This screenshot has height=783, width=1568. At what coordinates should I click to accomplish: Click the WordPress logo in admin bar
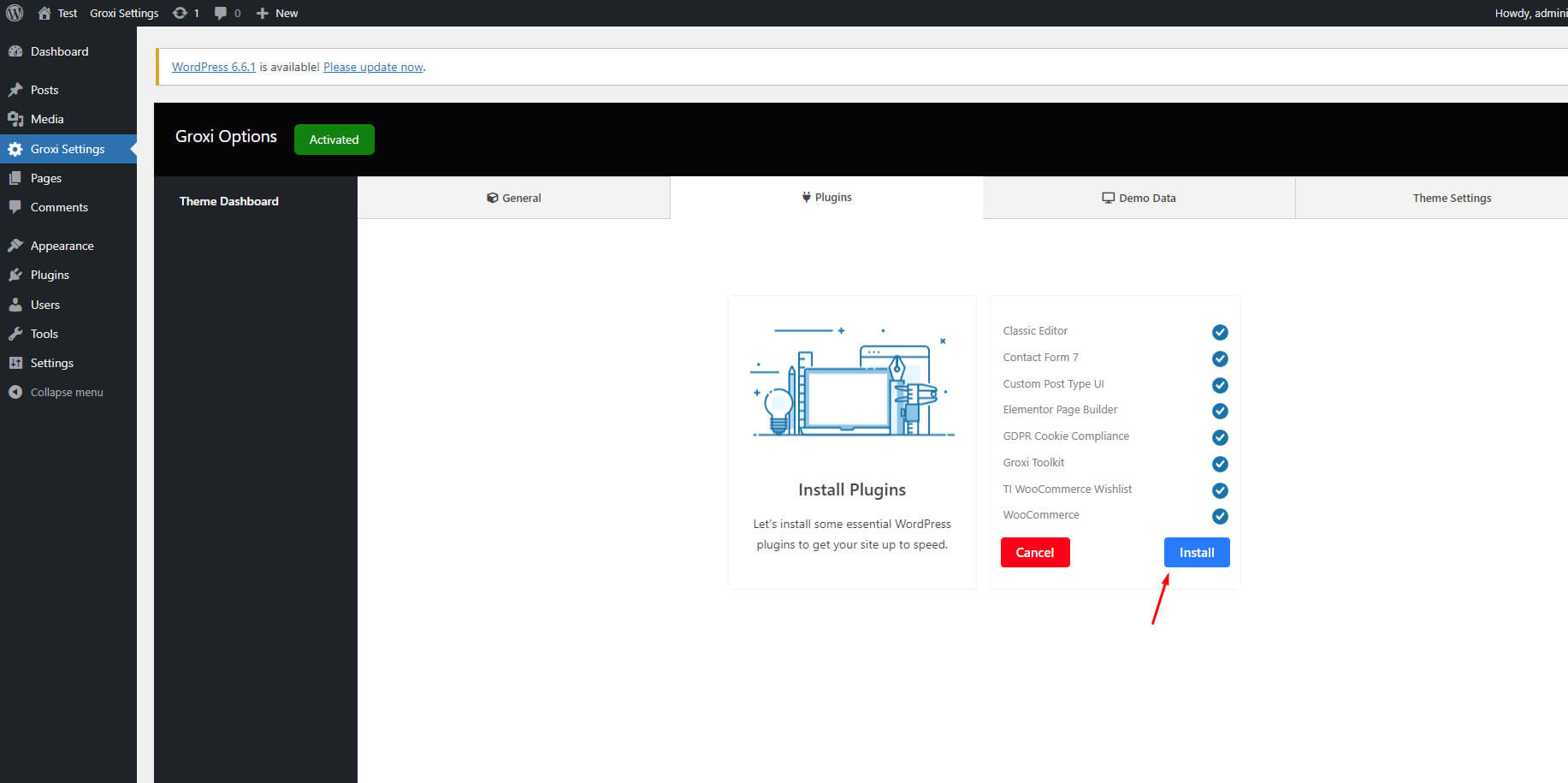point(15,13)
